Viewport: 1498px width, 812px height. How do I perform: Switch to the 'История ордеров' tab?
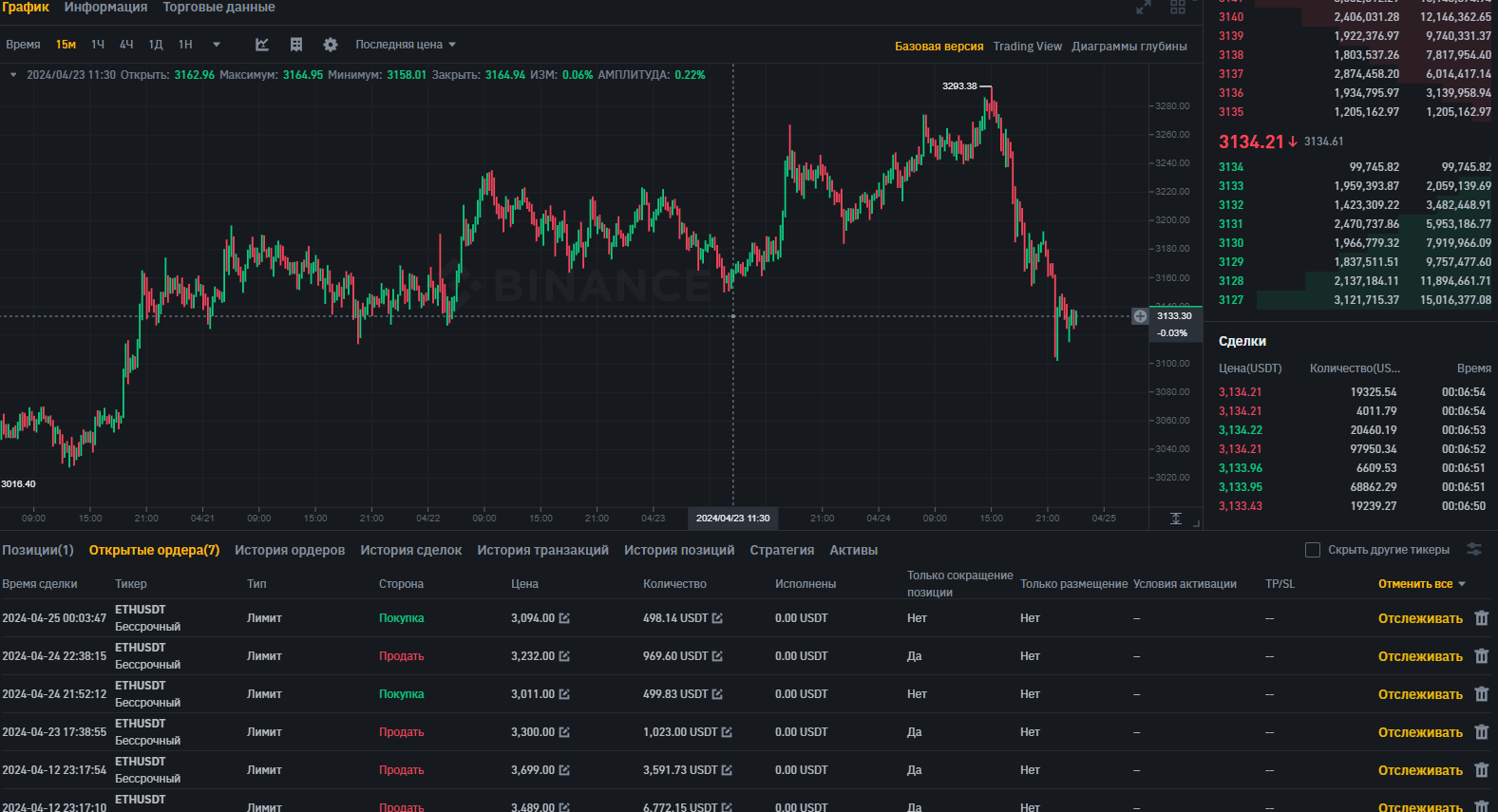pyautogui.click(x=290, y=550)
